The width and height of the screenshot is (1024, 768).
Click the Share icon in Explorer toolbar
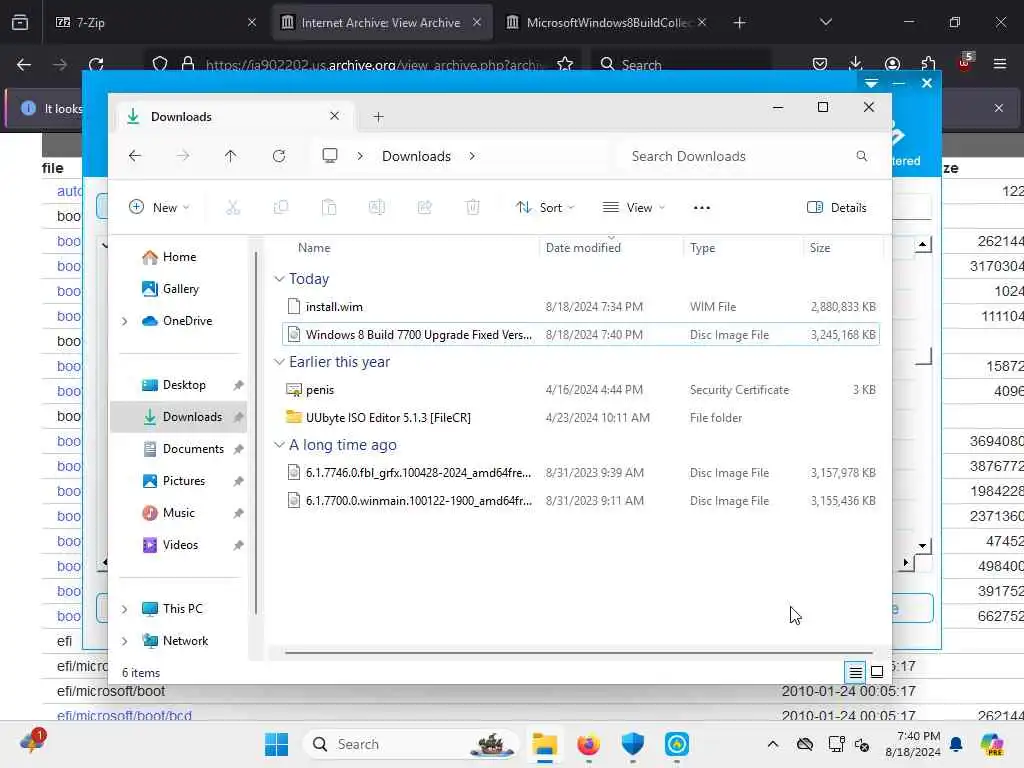coord(424,208)
